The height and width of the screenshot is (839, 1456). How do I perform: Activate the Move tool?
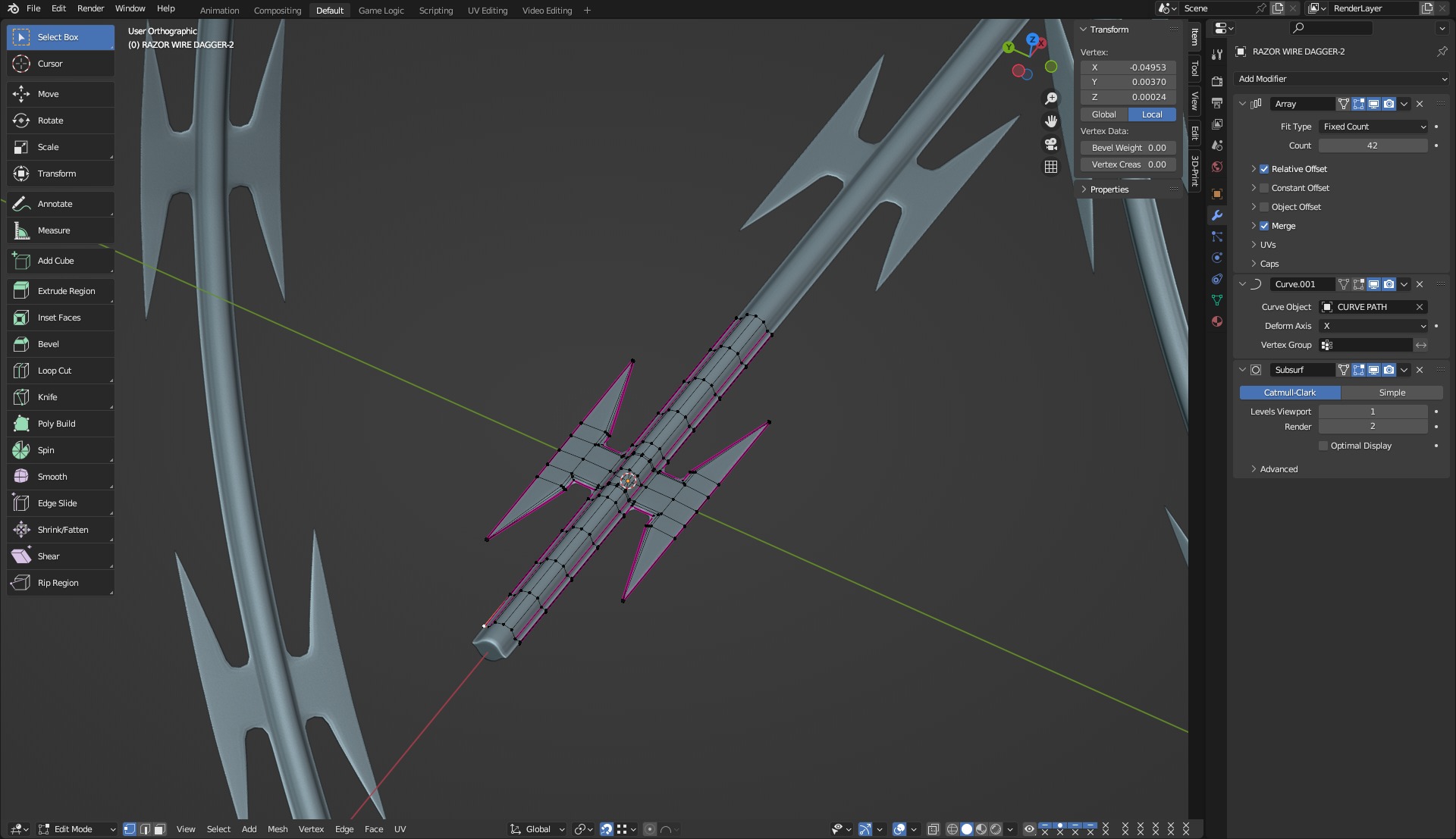point(61,94)
